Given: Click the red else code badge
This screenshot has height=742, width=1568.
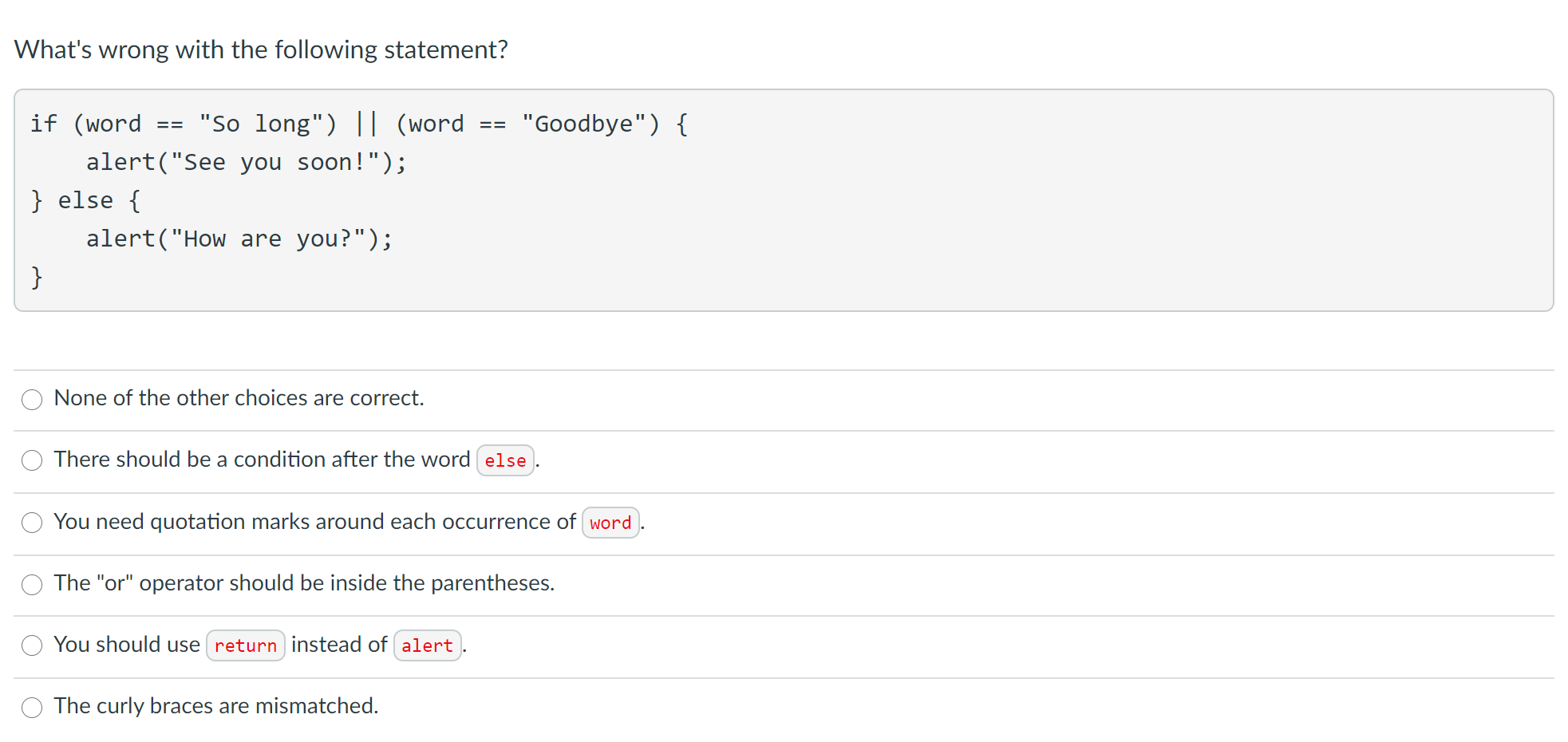Looking at the screenshot, I should coord(505,460).
